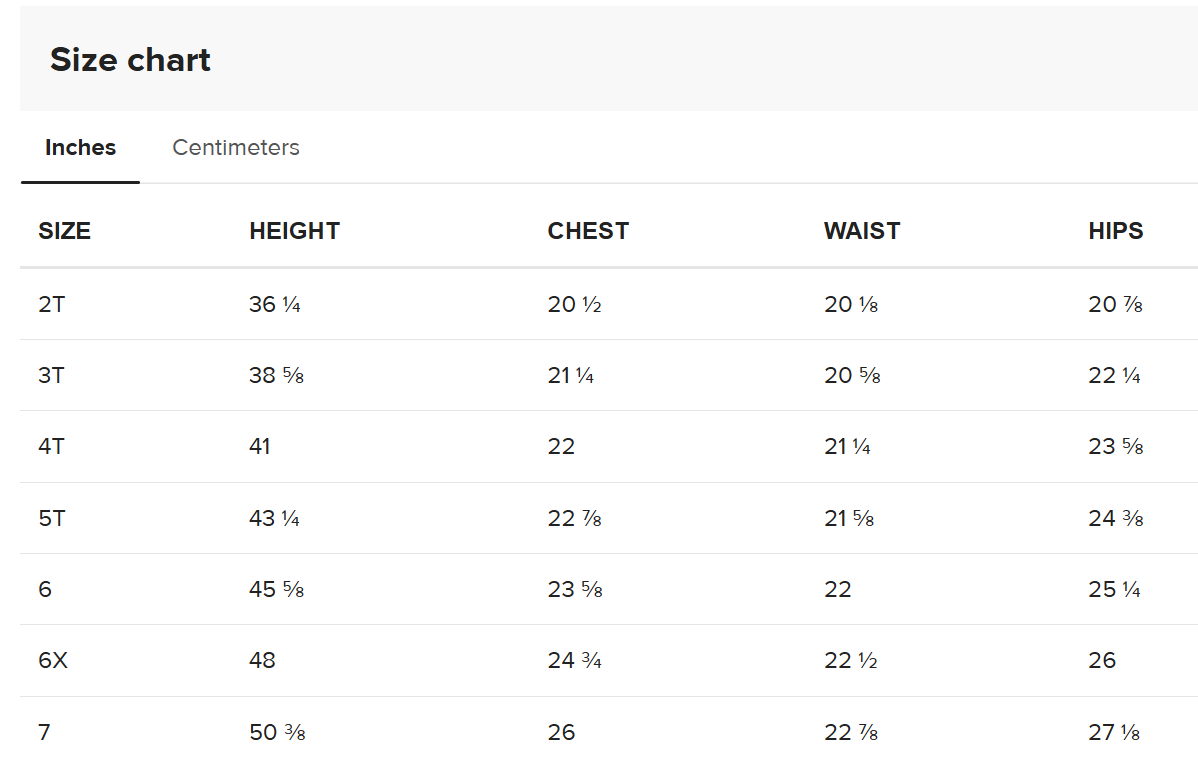Click the 22 ⅞ chest value for 5T
1198x766 pixels.
pos(575,518)
